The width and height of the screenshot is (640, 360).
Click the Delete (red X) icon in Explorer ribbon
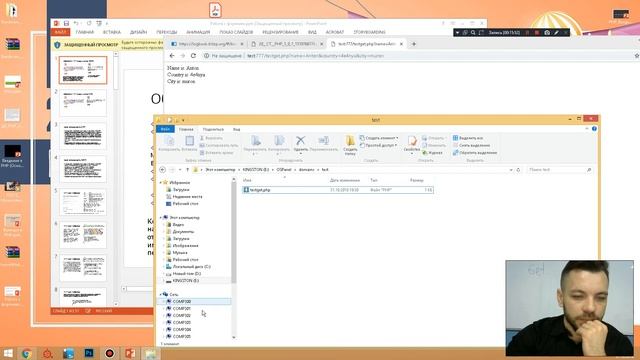pyautogui.click(x=300, y=141)
